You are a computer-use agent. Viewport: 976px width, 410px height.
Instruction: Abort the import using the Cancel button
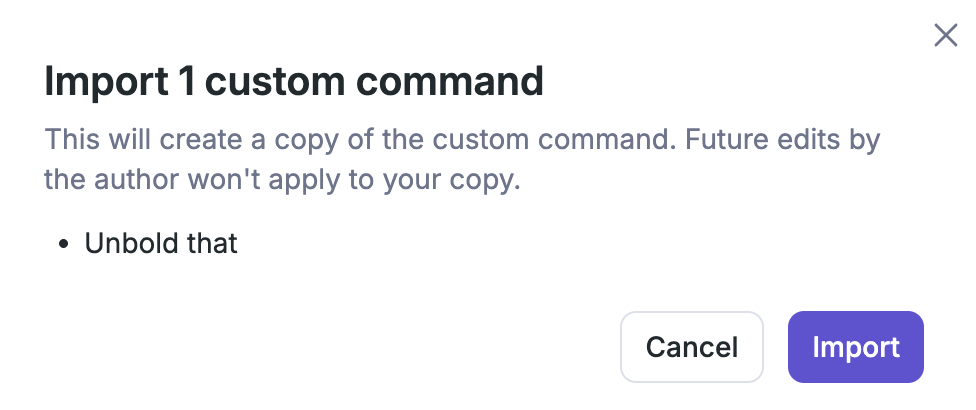tap(692, 347)
